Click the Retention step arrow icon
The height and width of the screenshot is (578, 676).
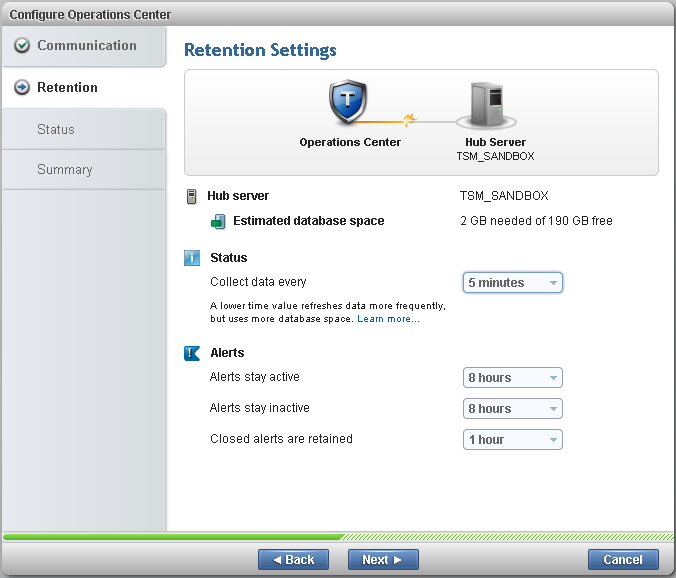coord(22,88)
